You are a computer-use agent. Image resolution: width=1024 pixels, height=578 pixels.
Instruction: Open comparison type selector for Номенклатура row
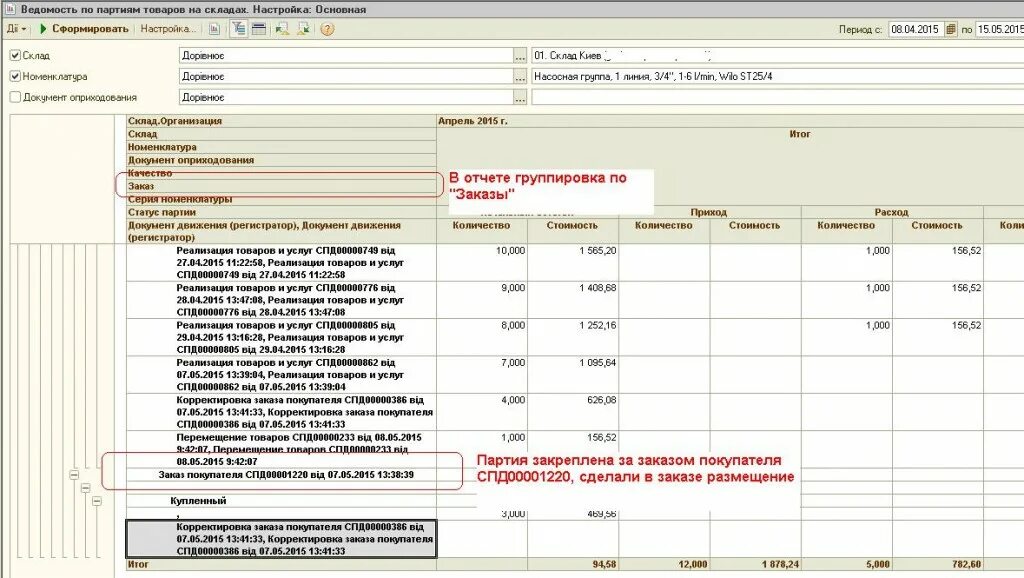tap(520, 77)
